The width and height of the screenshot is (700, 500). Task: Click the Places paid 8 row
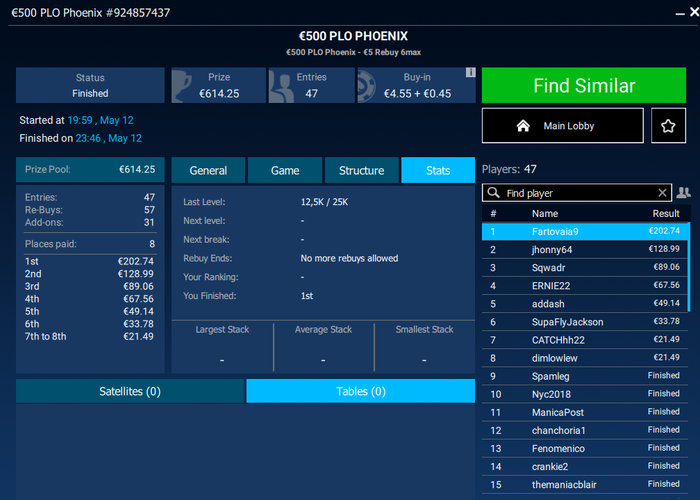click(89, 244)
